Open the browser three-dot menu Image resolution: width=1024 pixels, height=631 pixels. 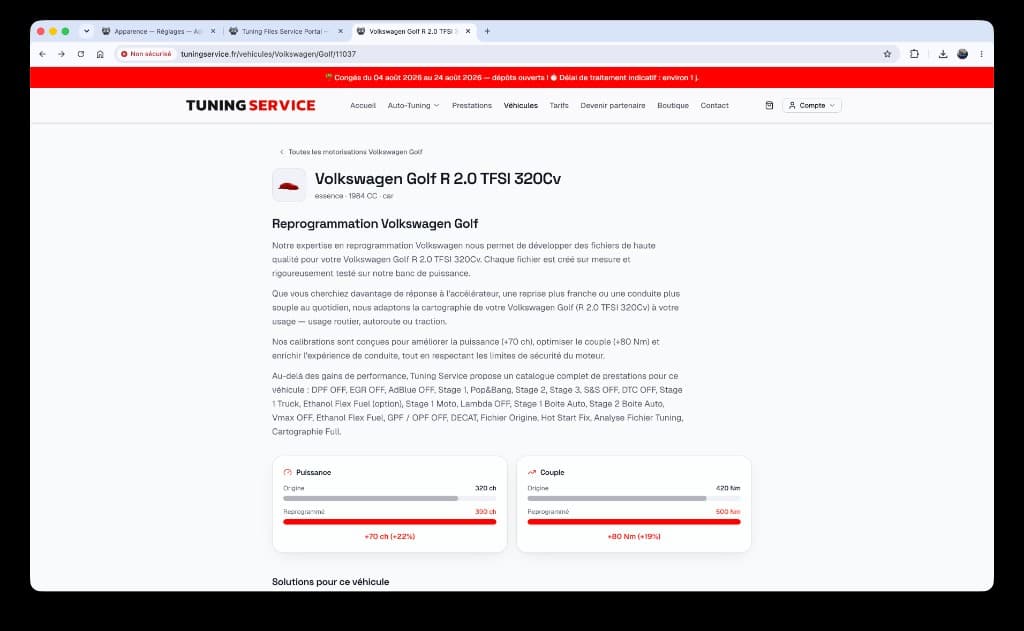982,54
